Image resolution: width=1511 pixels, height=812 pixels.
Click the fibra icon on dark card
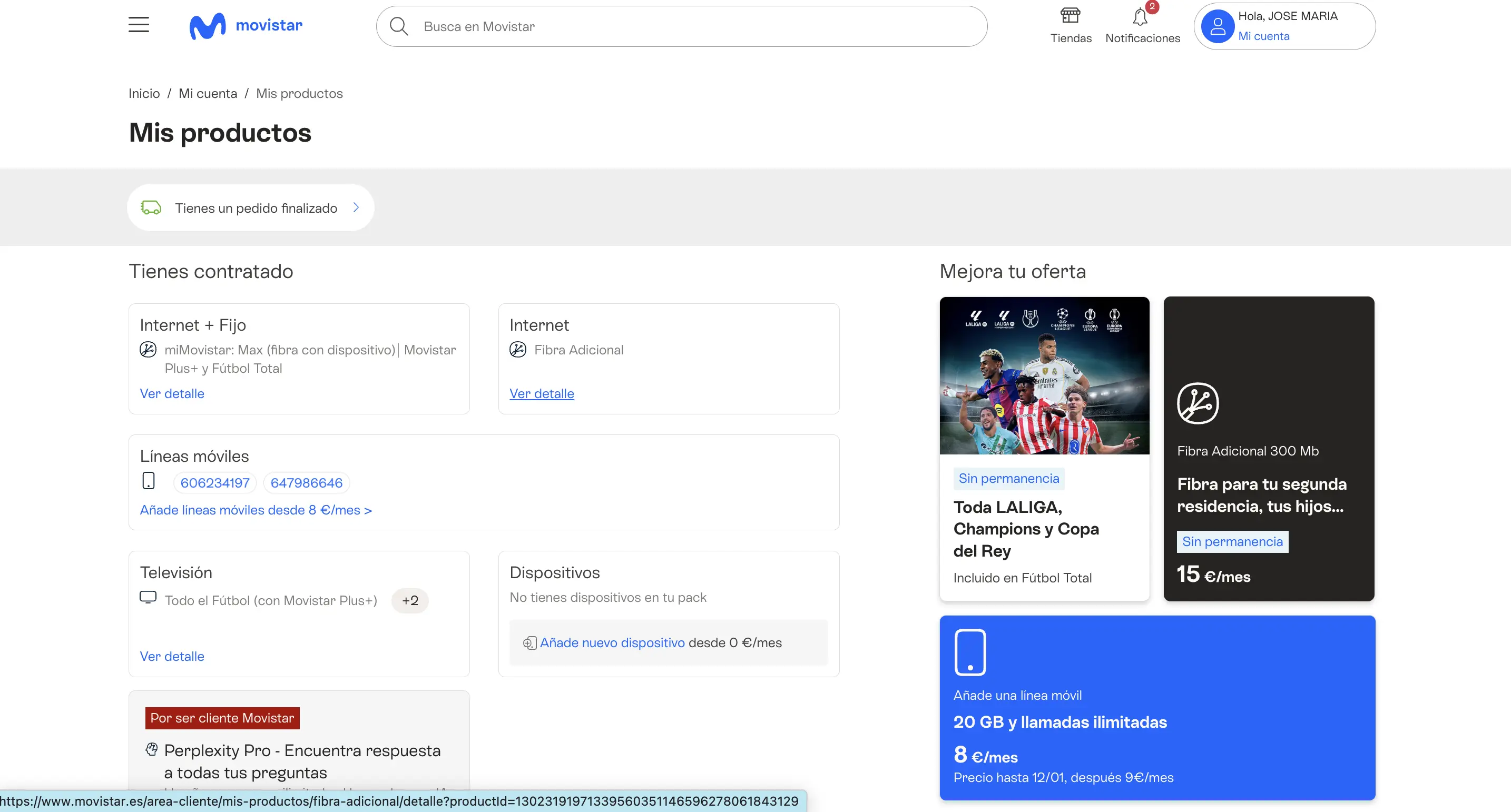[1198, 403]
